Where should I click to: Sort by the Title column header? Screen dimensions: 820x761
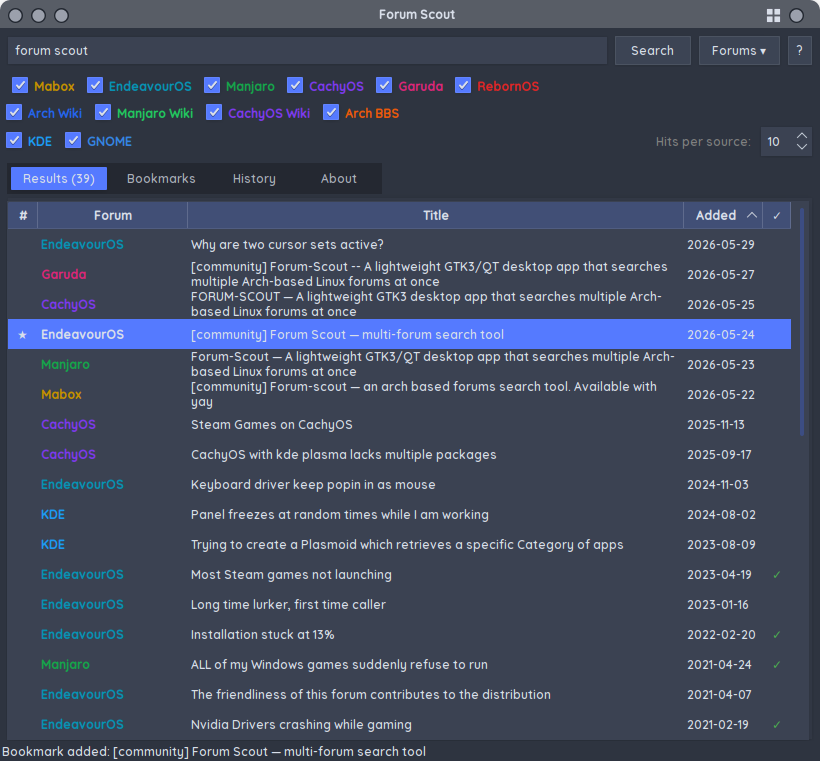point(435,215)
